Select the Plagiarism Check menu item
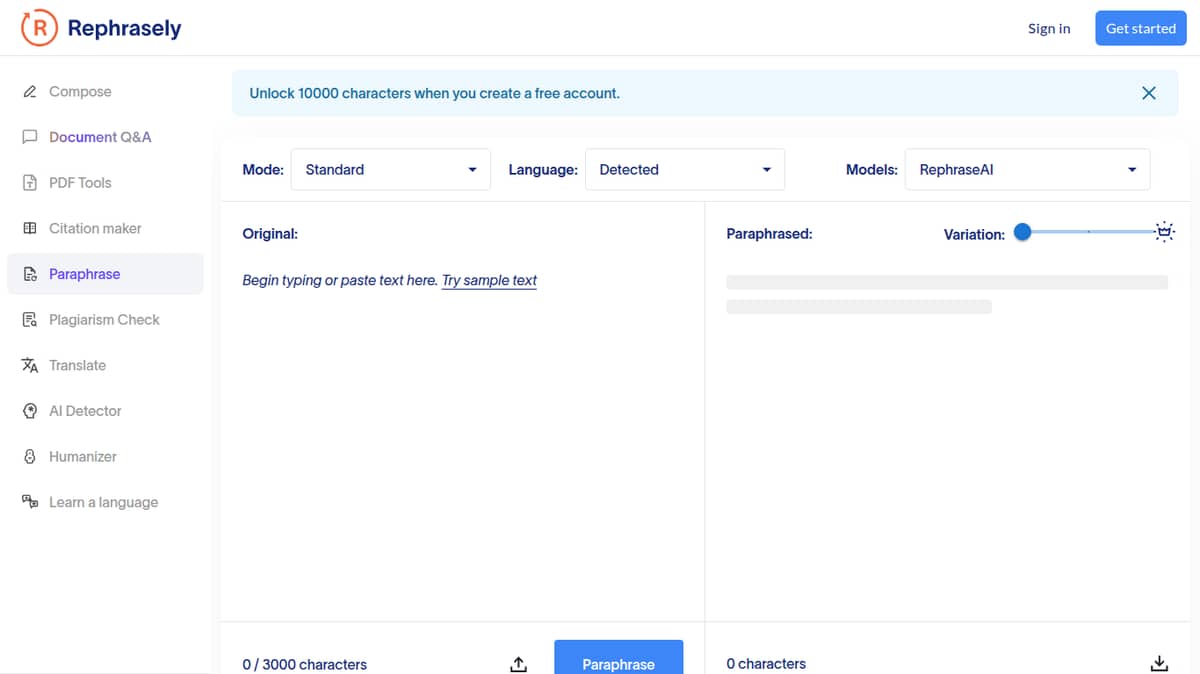The height and width of the screenshot is (674, 1200). point(105,320)
